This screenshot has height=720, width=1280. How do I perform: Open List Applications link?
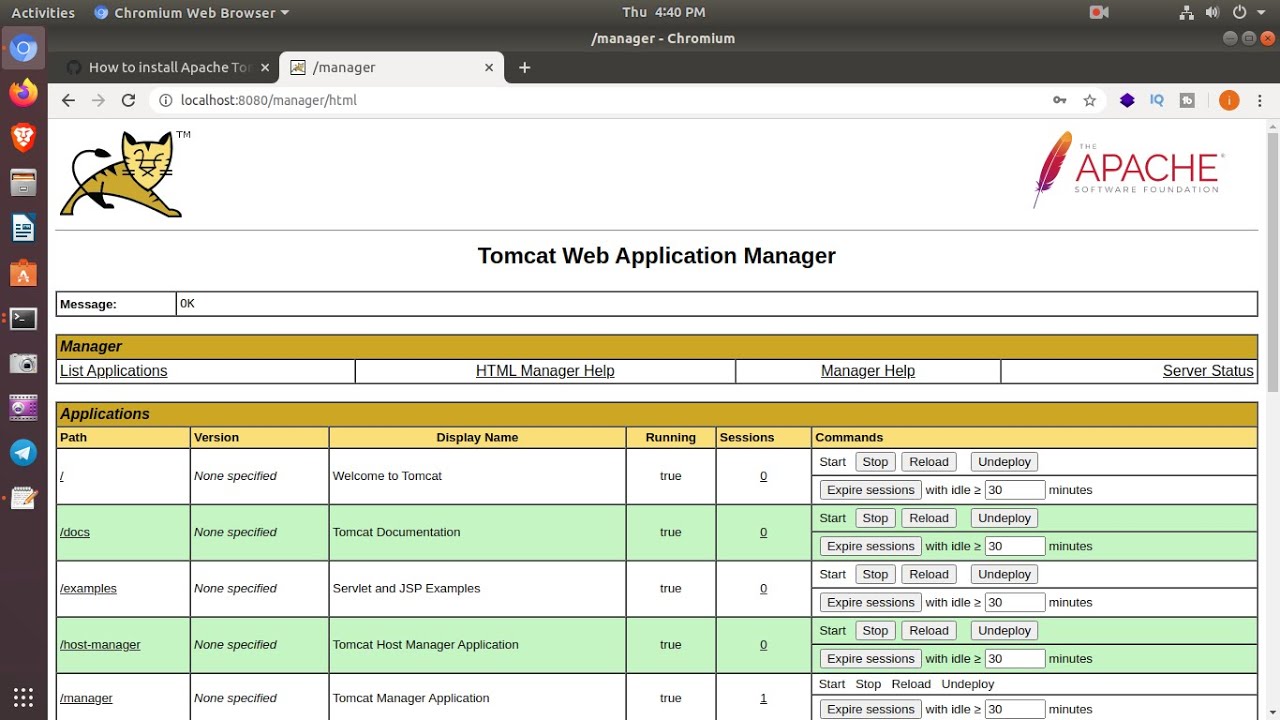113,371
